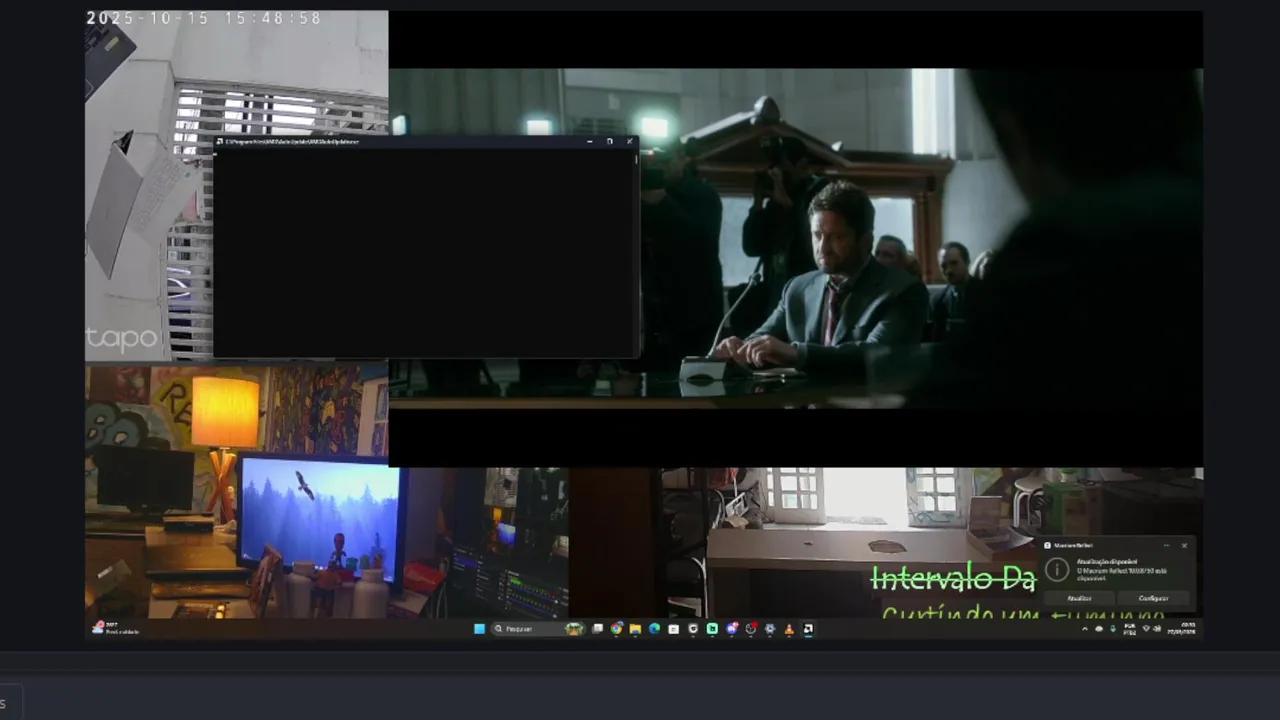This screenshot has width=1280, height=720.
Task: Open File Explorer folder icon
Action: coord(635,629)
